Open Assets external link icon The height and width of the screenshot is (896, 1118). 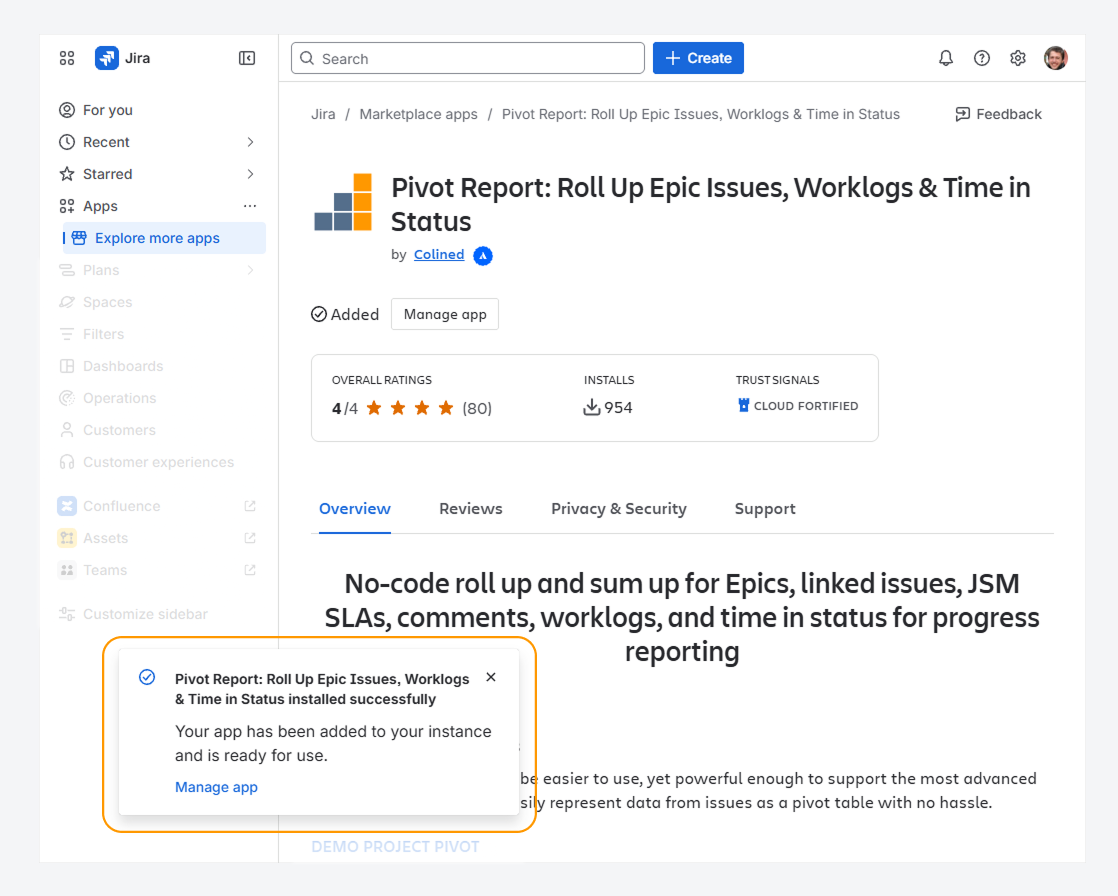pyautogui.click(x=250, y=538)
